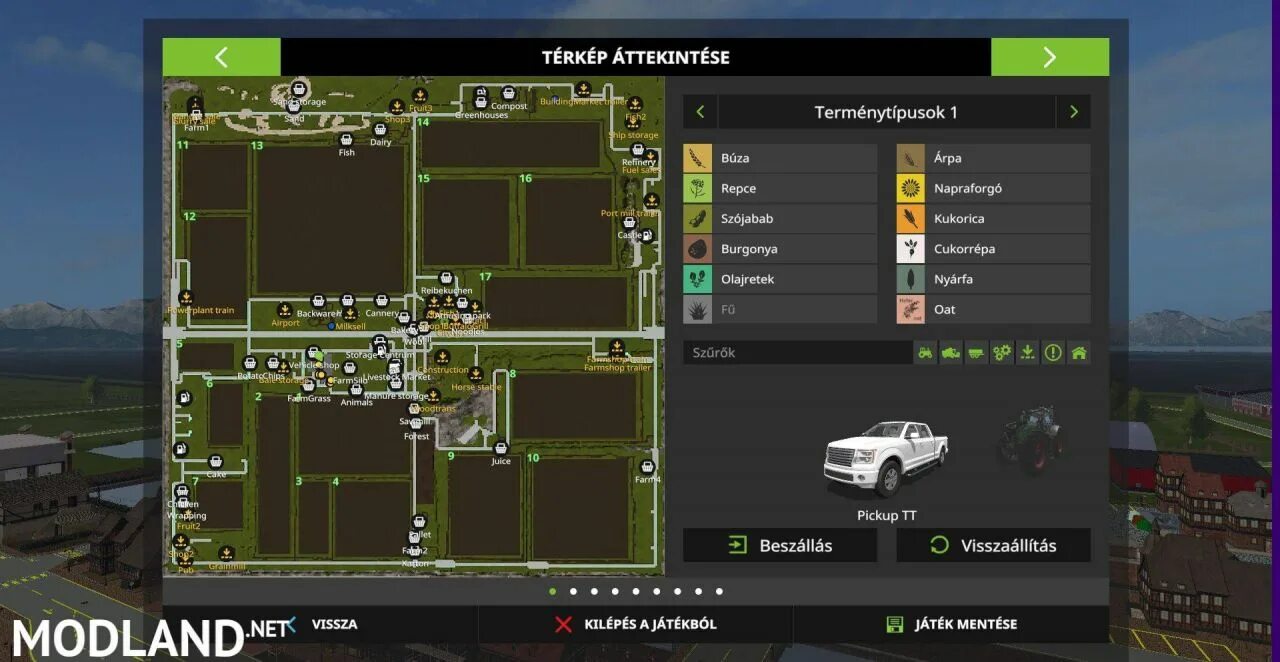Click the Fish shop icon on map
Screen dimensions: 1280x662
(347, 140)
